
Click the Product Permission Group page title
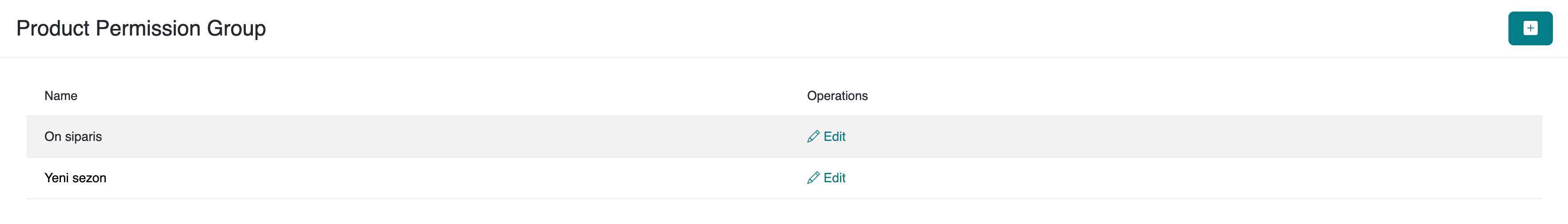tap(140, 28)
